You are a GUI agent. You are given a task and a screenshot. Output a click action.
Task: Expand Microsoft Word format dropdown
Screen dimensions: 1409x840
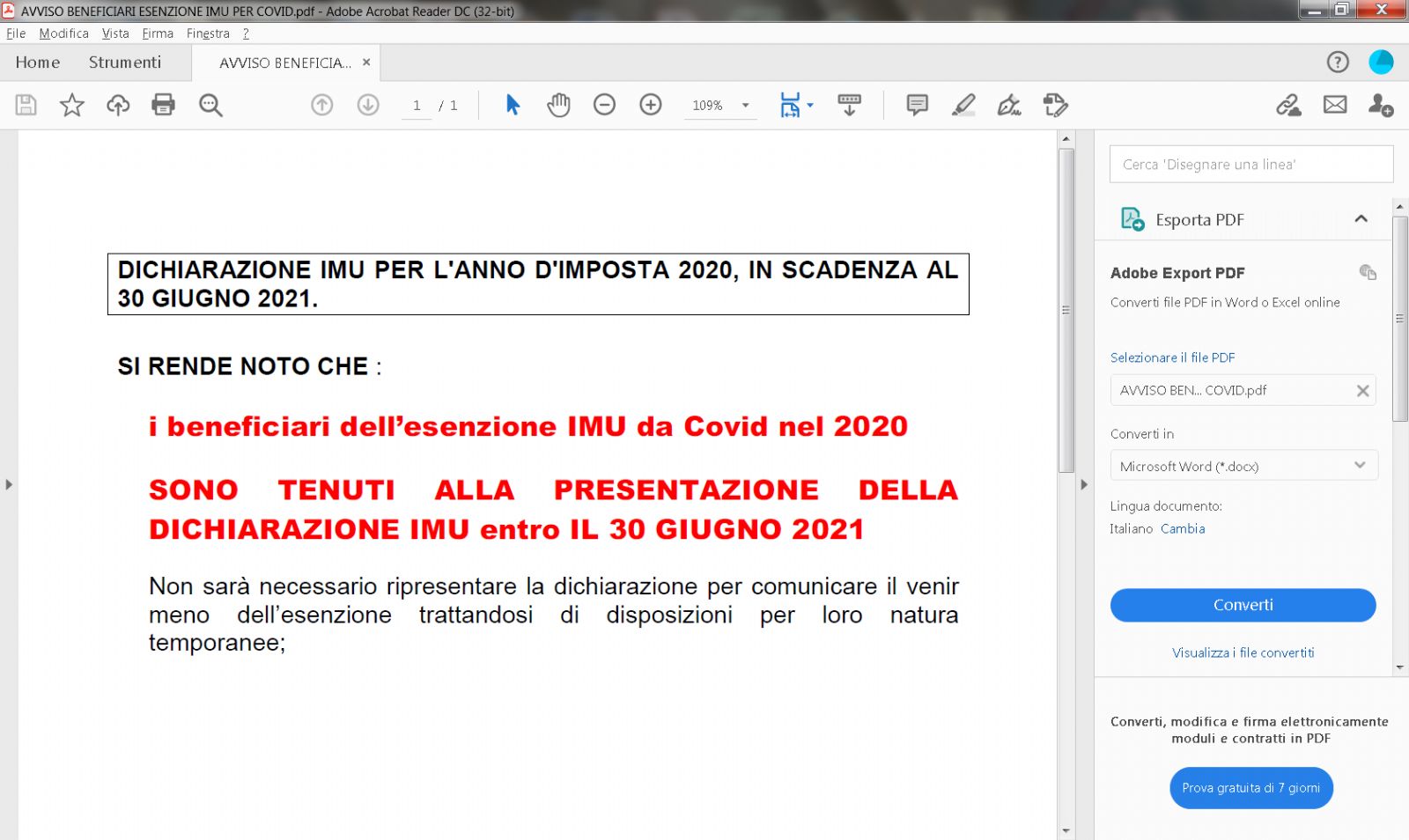point(1359,466)
